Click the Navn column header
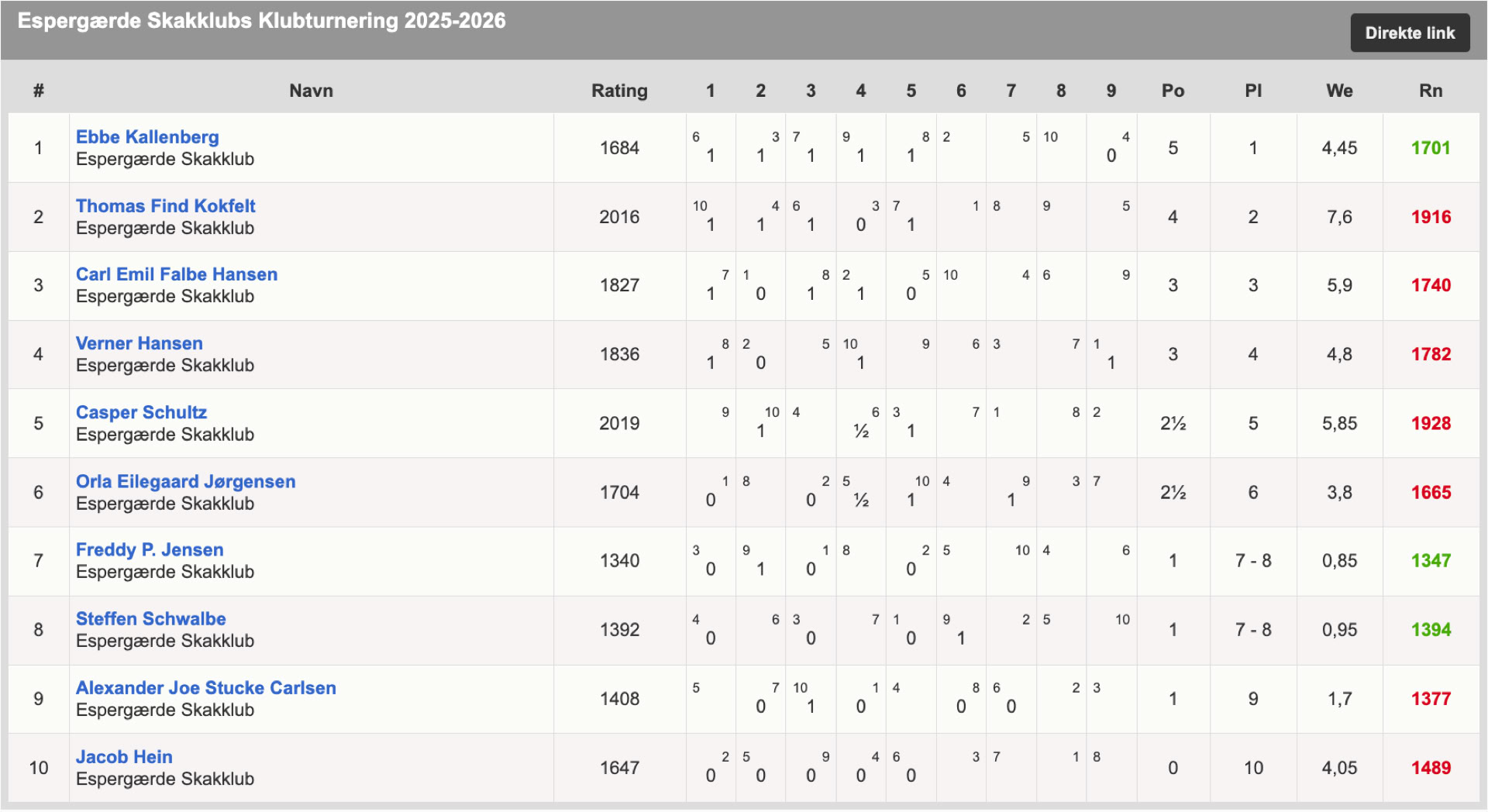 click(311, 91)
